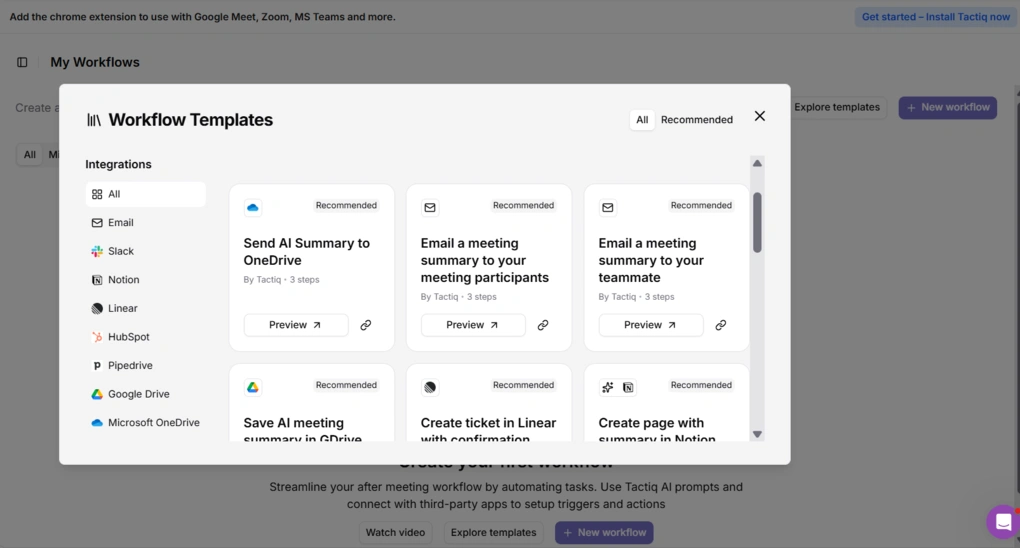Click Explore templates button in page header
The height and width of the screenshot is (548, 1020).
tap(837, 107)
